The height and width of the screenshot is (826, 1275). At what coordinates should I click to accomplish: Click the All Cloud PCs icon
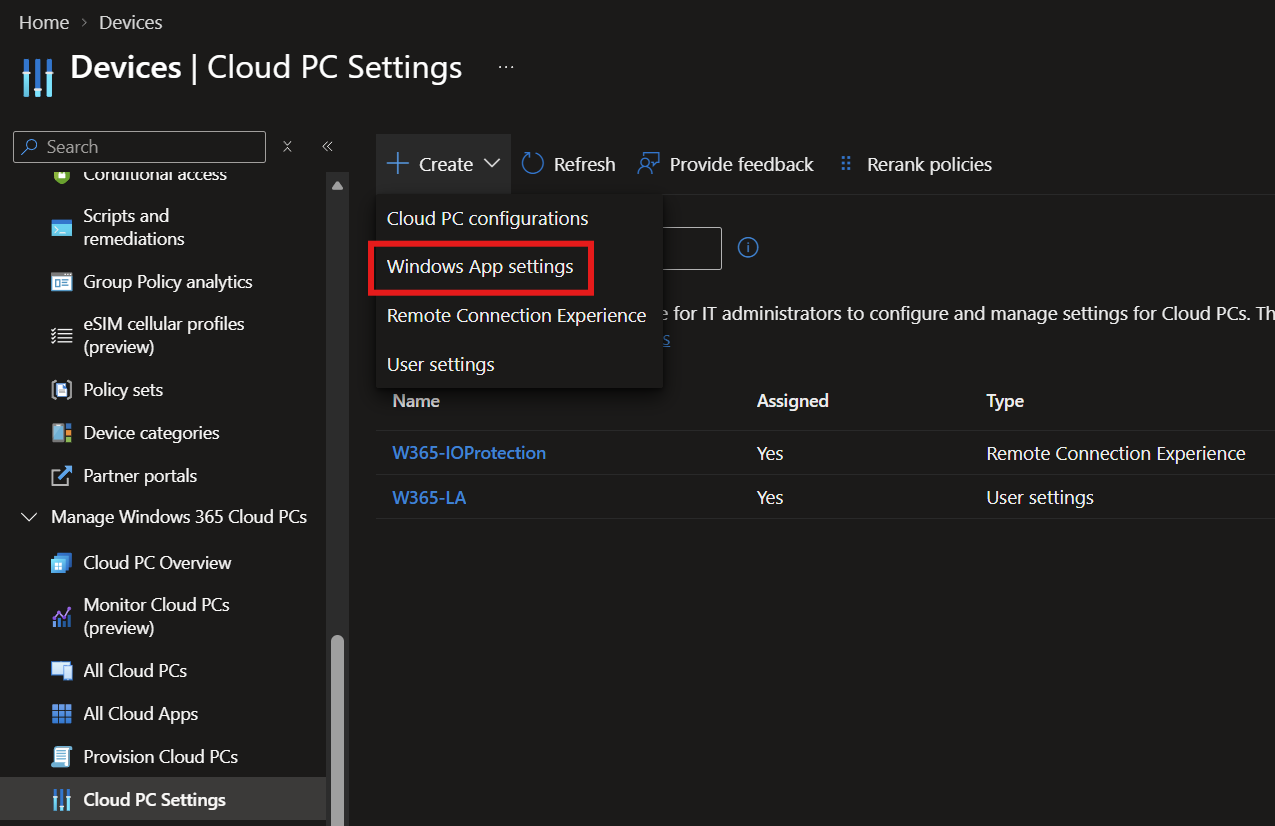(x=62, y=671)
